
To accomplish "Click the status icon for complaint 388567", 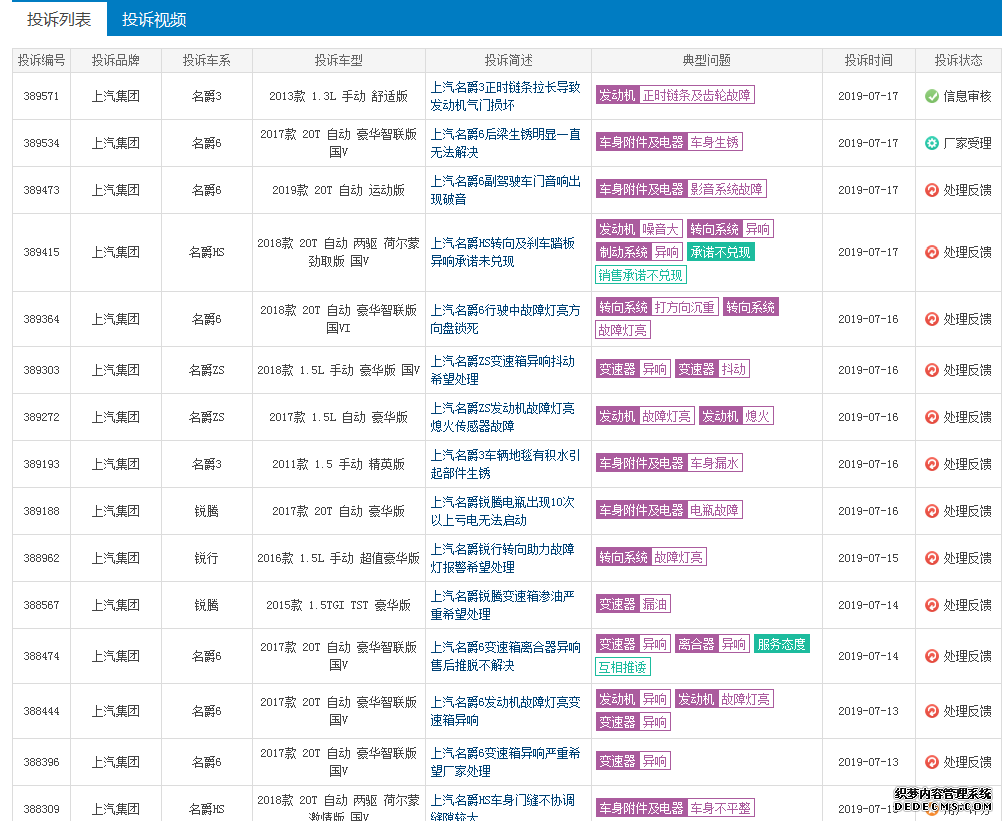I will 932,605.
